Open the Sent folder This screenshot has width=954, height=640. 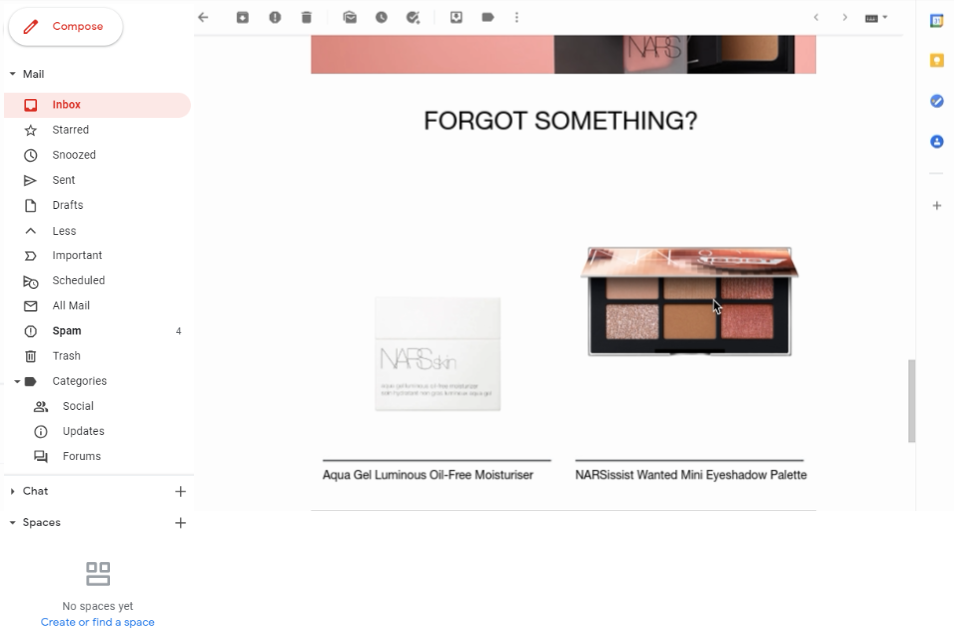point(97,180)
